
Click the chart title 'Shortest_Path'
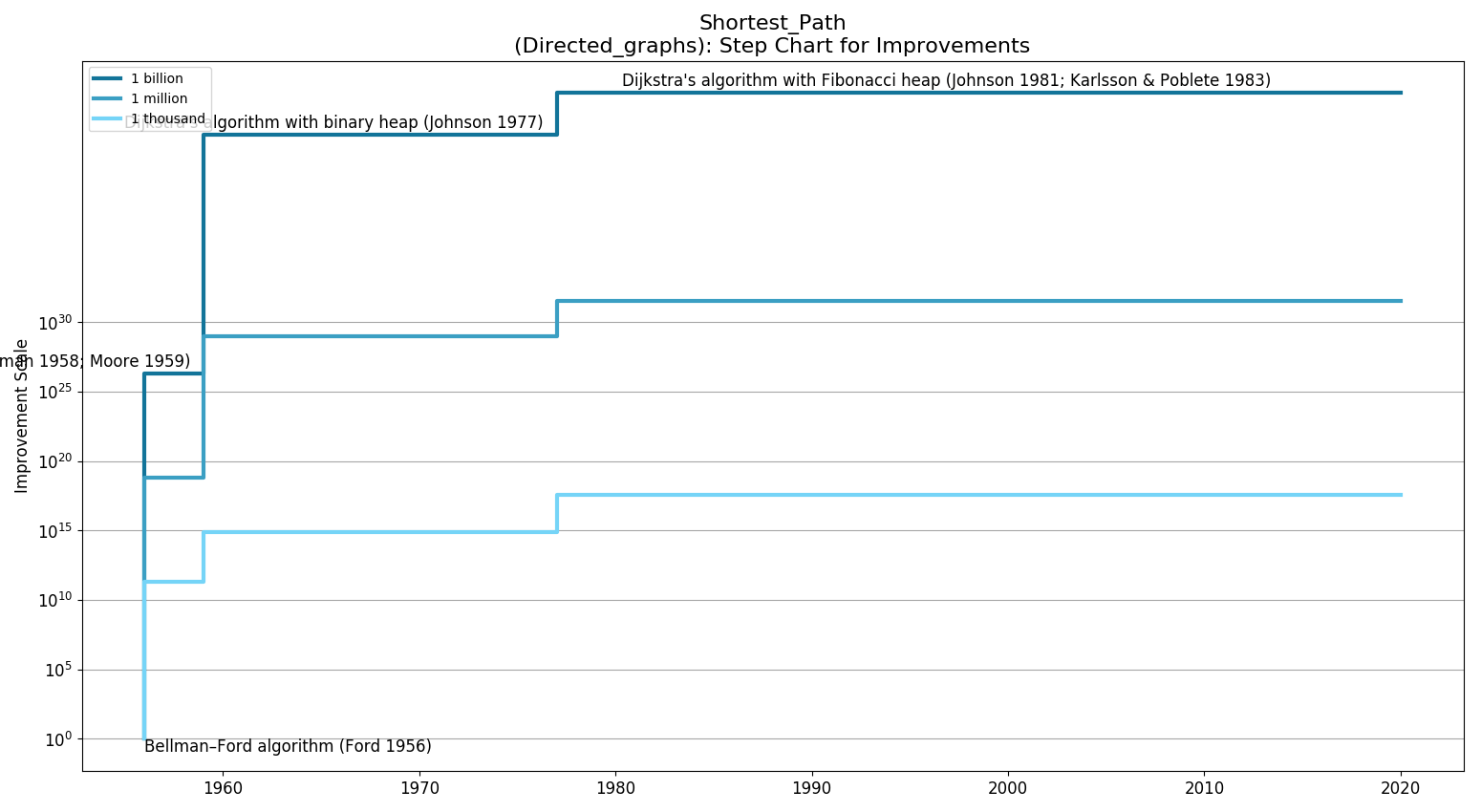pos(772,23)
